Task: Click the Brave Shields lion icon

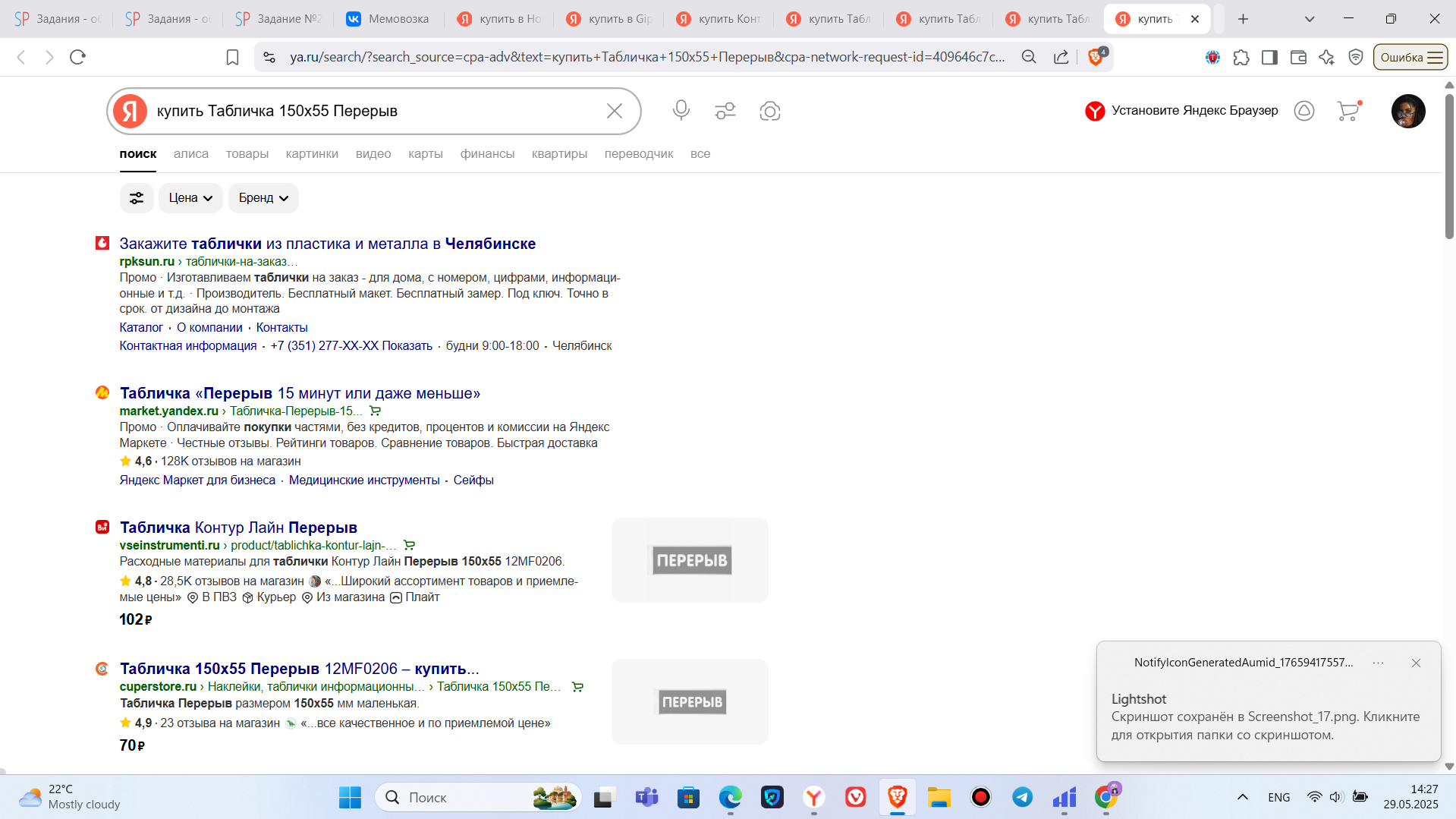Action: pyautogui.click(x=1096, y=57)
